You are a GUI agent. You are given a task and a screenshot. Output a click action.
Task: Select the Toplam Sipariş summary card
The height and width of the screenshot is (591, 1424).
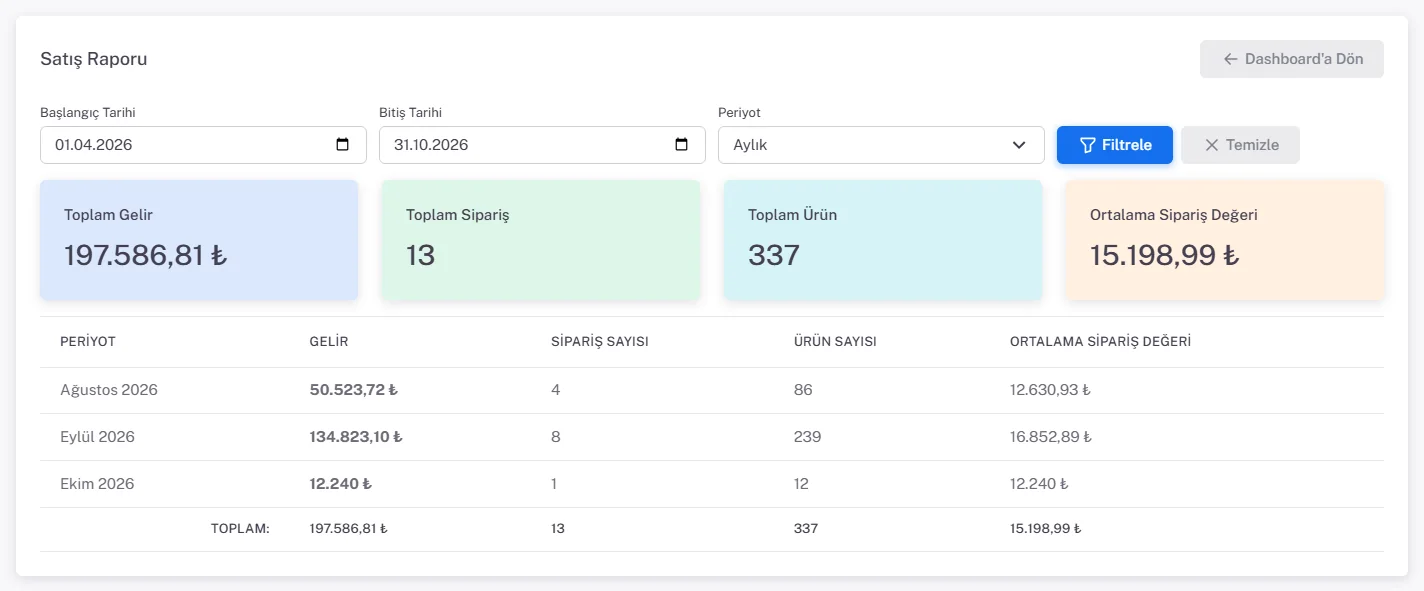(541, 240)
